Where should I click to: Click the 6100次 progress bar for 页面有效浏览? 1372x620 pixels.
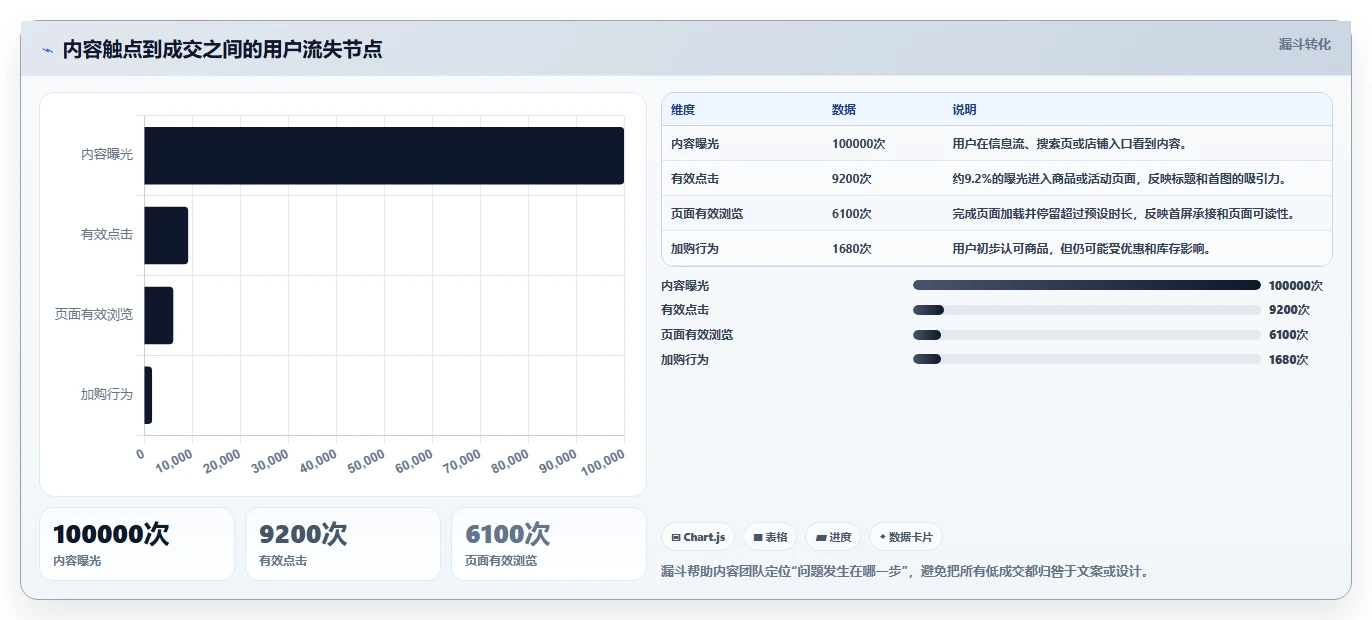(x=1087, y=335)
